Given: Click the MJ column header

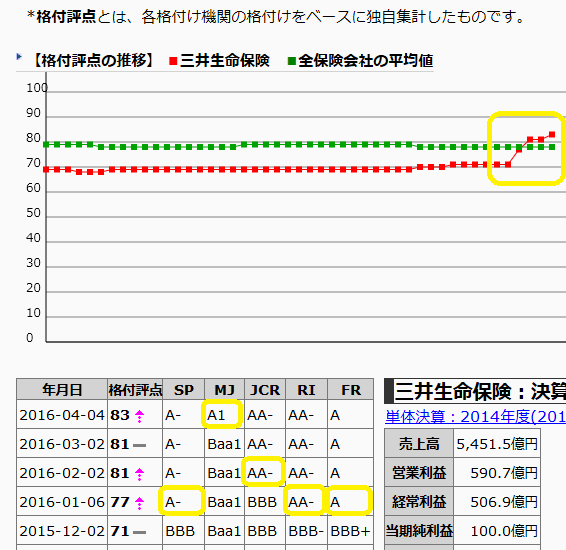Looking at the screenshot, I should coord(225,389).
